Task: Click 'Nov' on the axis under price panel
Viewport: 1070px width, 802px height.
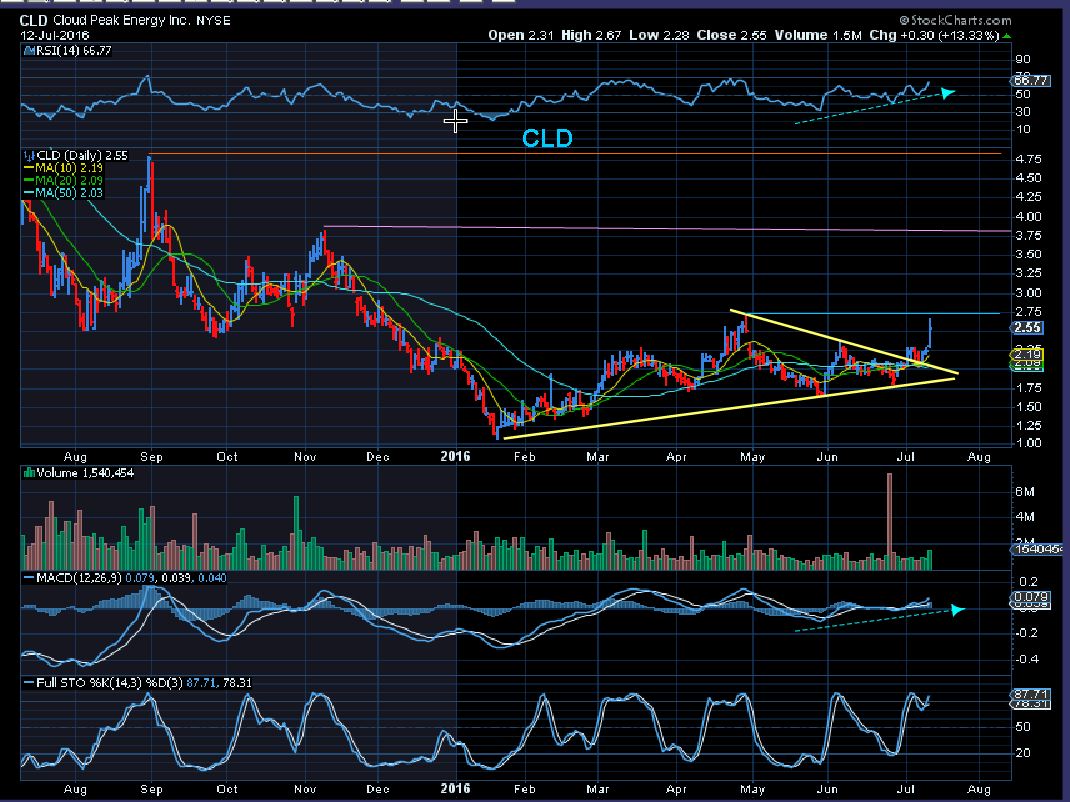Action: tap(305, 457)
